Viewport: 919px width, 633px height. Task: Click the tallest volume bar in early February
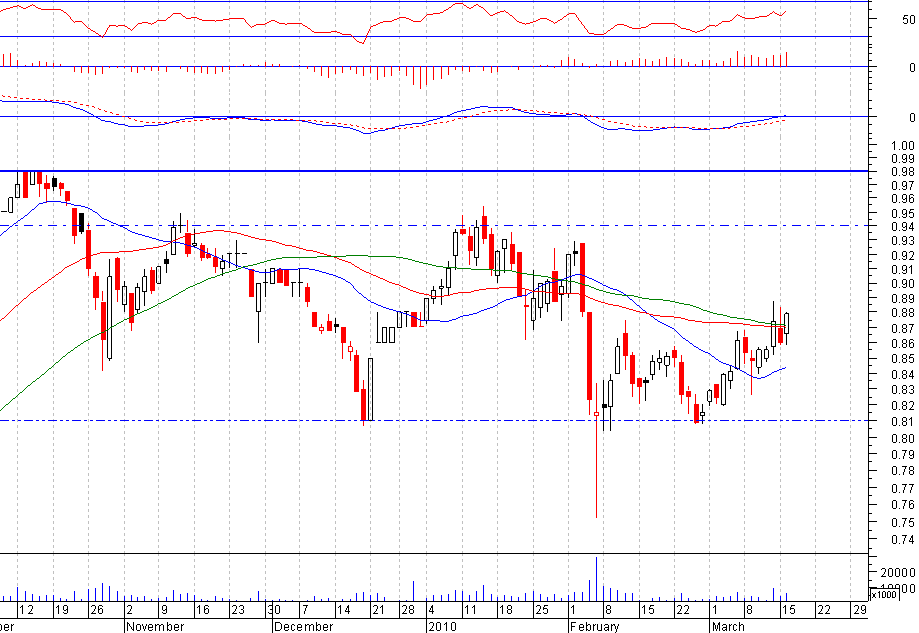(597, 578)
